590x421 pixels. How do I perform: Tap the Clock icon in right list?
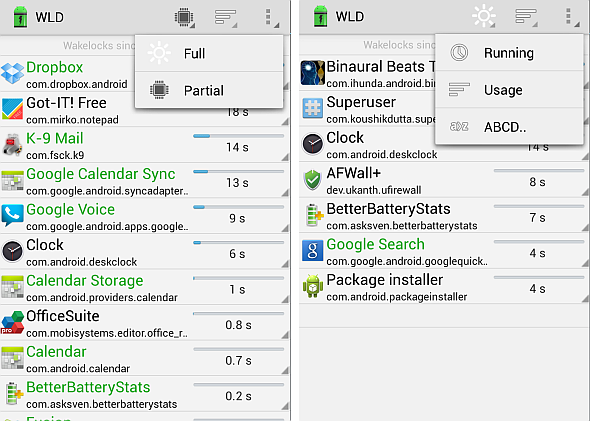[313, 144]
